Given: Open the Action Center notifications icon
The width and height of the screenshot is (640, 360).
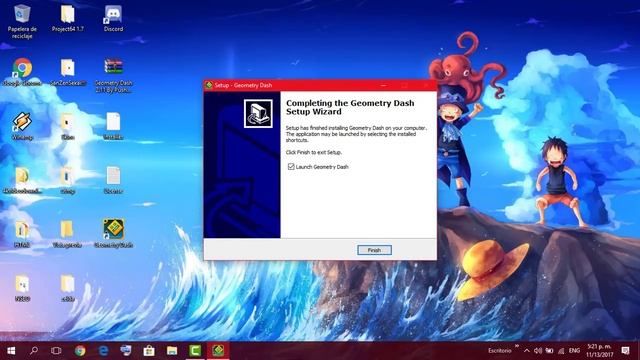Looking at the screenshot, I should point(625,351).
